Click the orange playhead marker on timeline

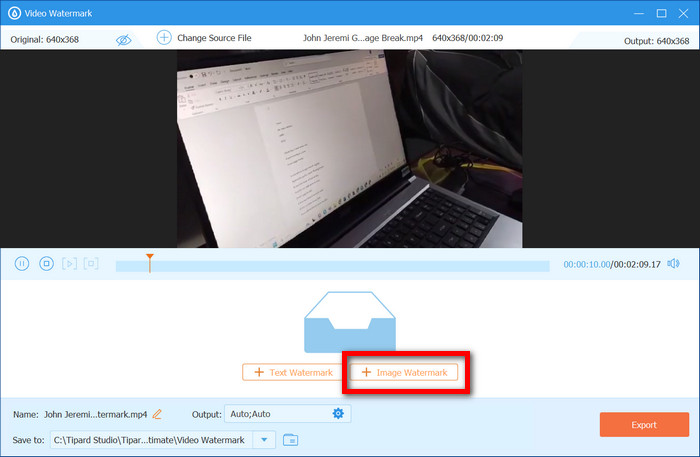pyautogui.click(x=150, y=262)
